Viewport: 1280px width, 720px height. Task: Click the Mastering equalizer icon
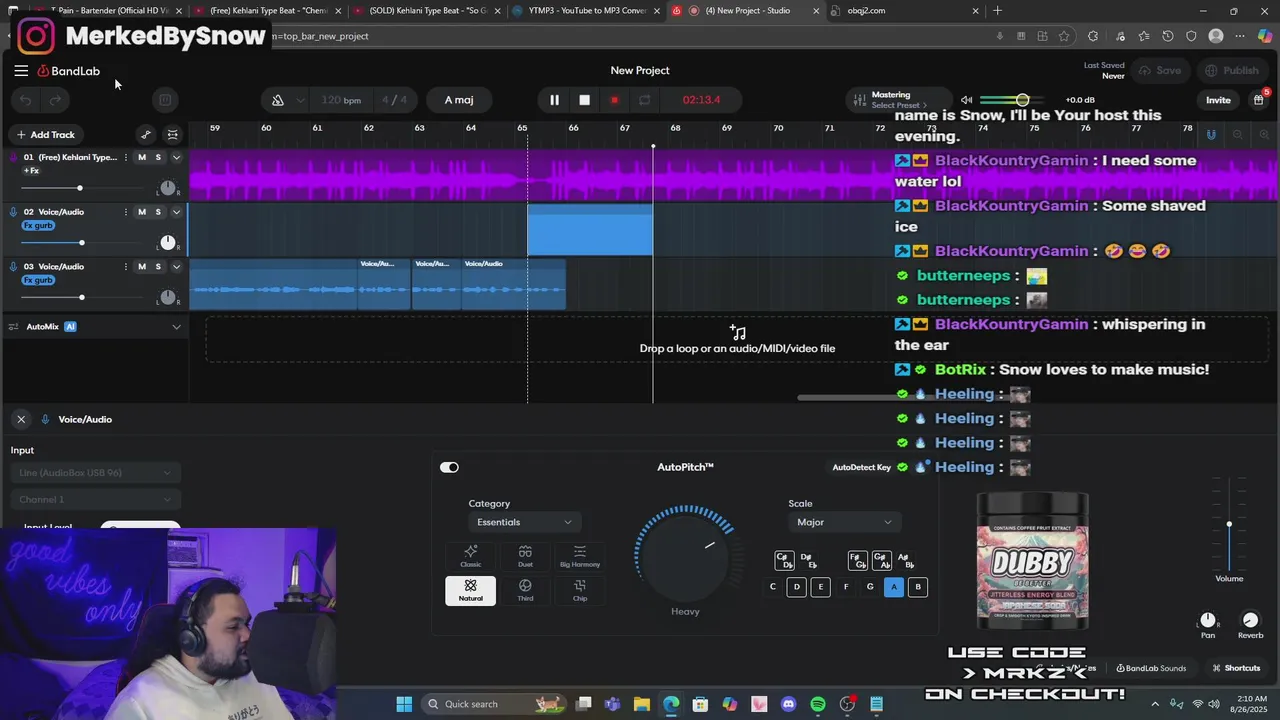pos(858,100)
